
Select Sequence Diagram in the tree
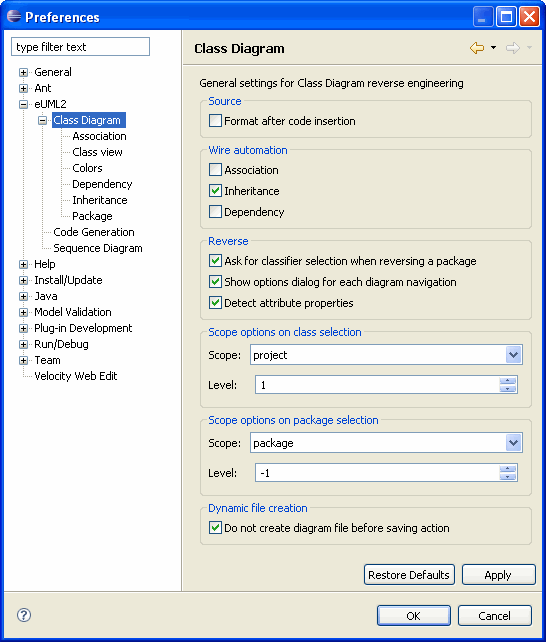[98, 248]
